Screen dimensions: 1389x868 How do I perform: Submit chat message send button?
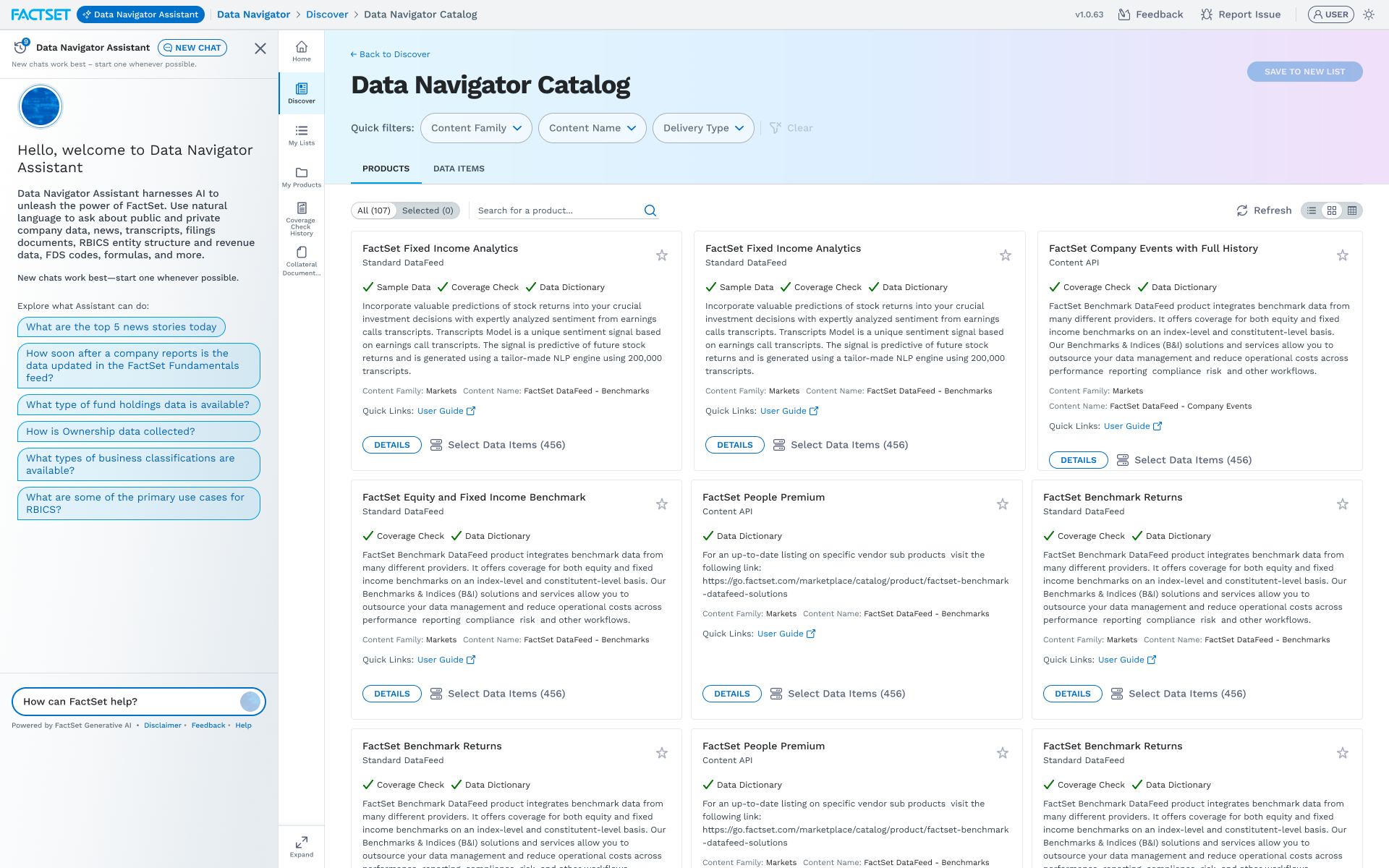coord(250,702)
